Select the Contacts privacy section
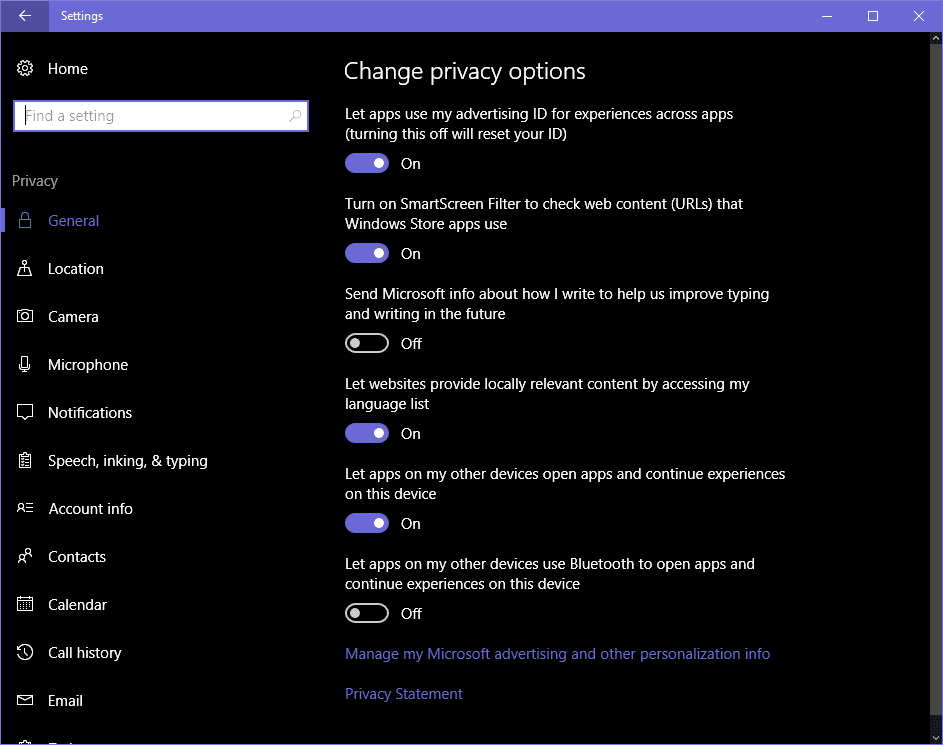The image size is (943, 745). 77,556
